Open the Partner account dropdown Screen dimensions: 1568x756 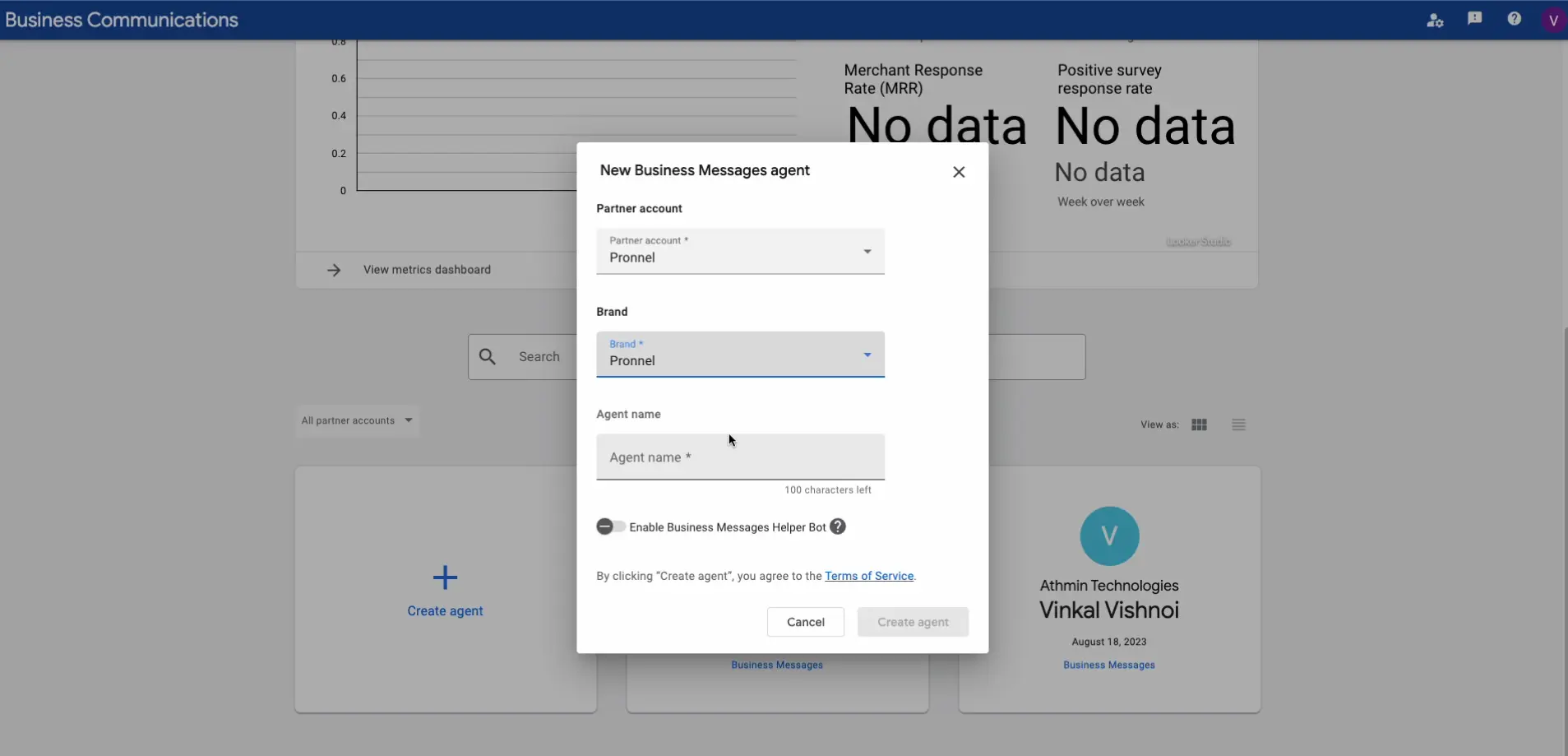click(740, 251)
